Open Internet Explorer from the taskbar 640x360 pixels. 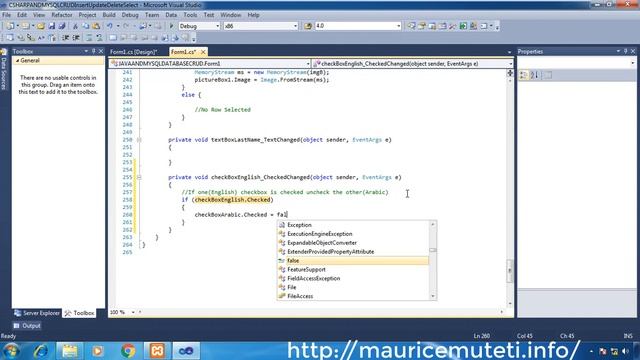click(41, 351)
